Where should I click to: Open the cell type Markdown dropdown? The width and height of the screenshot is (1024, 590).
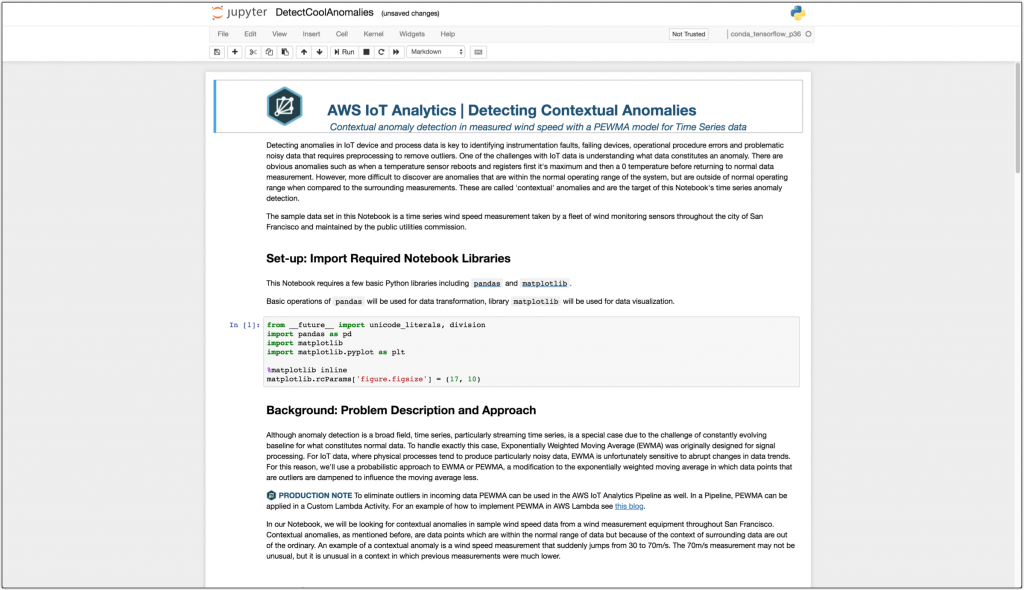click(x=436, y=52)
